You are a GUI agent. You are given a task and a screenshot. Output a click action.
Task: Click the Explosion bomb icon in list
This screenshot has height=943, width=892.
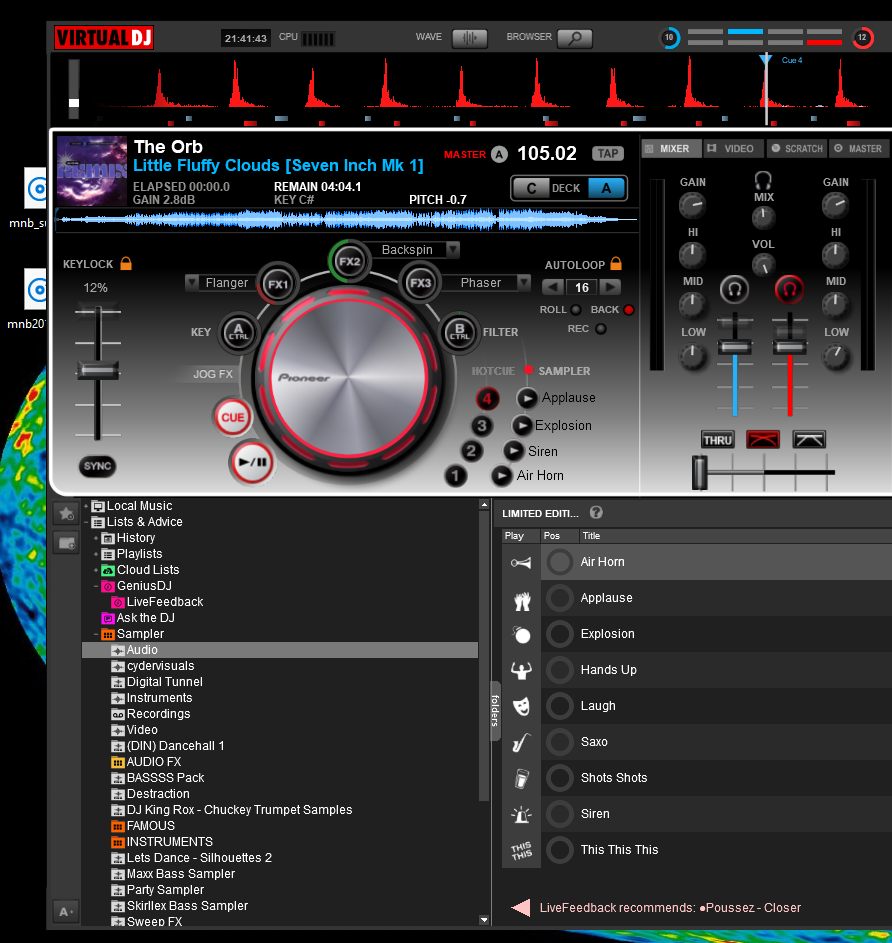tap(521, 634)
